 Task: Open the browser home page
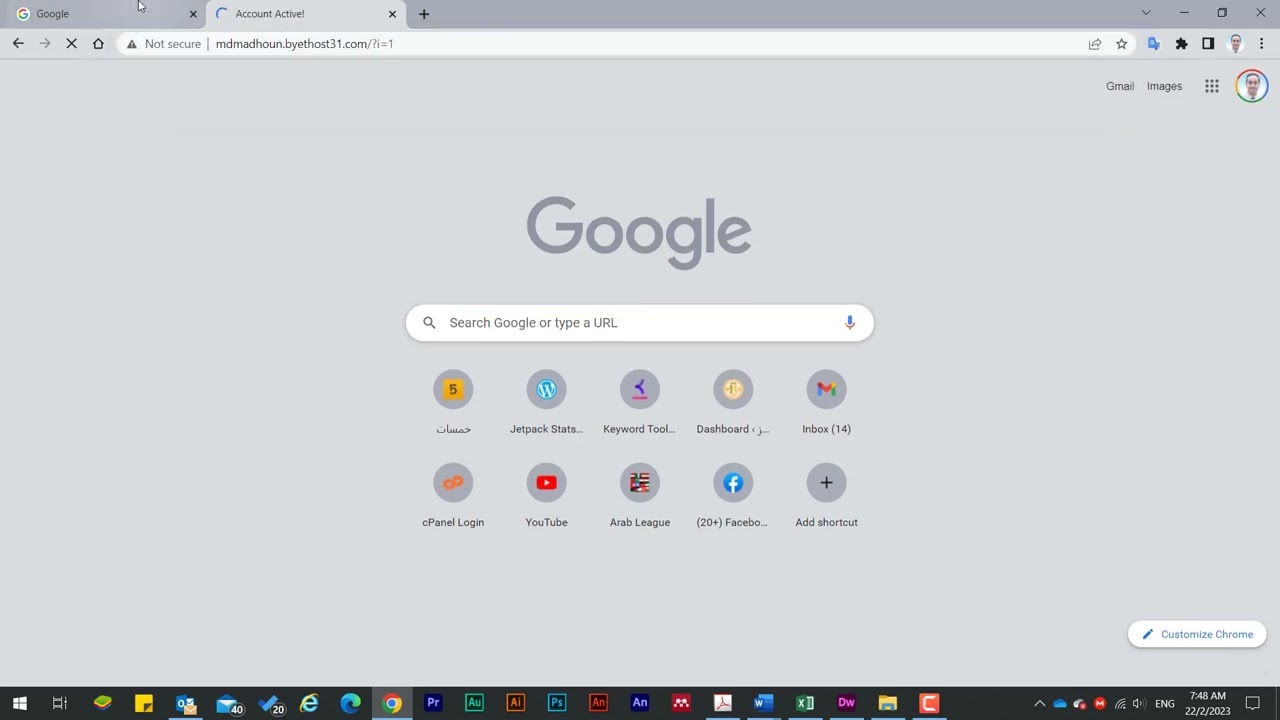click(x=98, y=44)
